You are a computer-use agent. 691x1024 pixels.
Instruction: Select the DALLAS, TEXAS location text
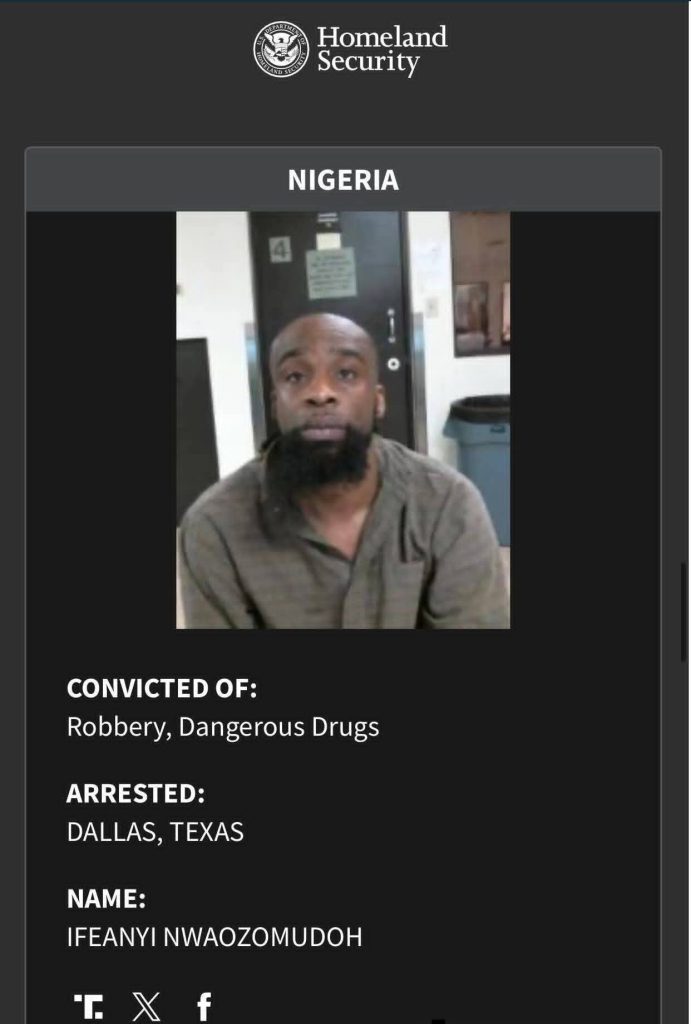click(155, 832)
